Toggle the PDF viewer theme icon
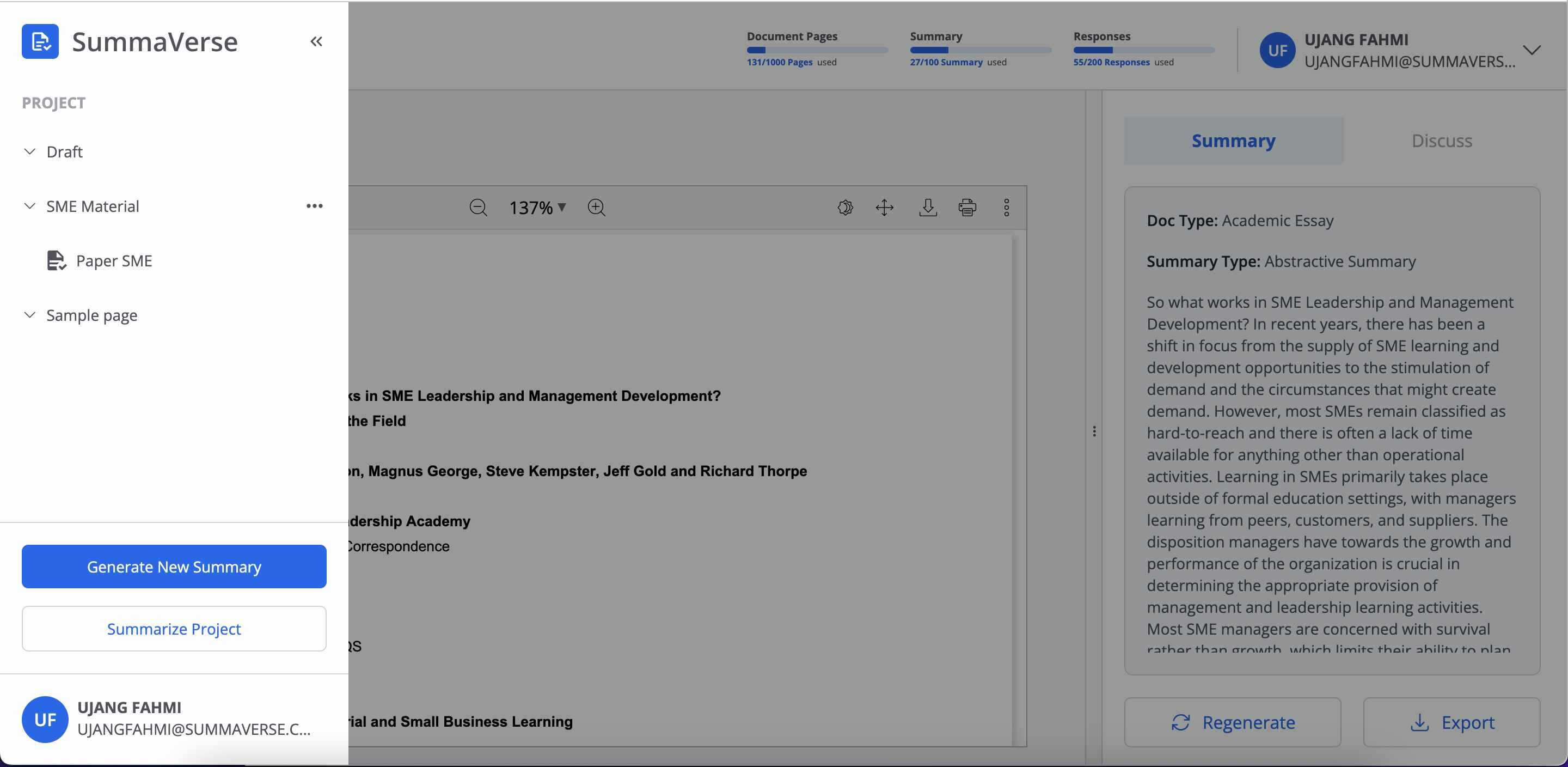Screen dimensions: 1568x767 click(845, 208)
